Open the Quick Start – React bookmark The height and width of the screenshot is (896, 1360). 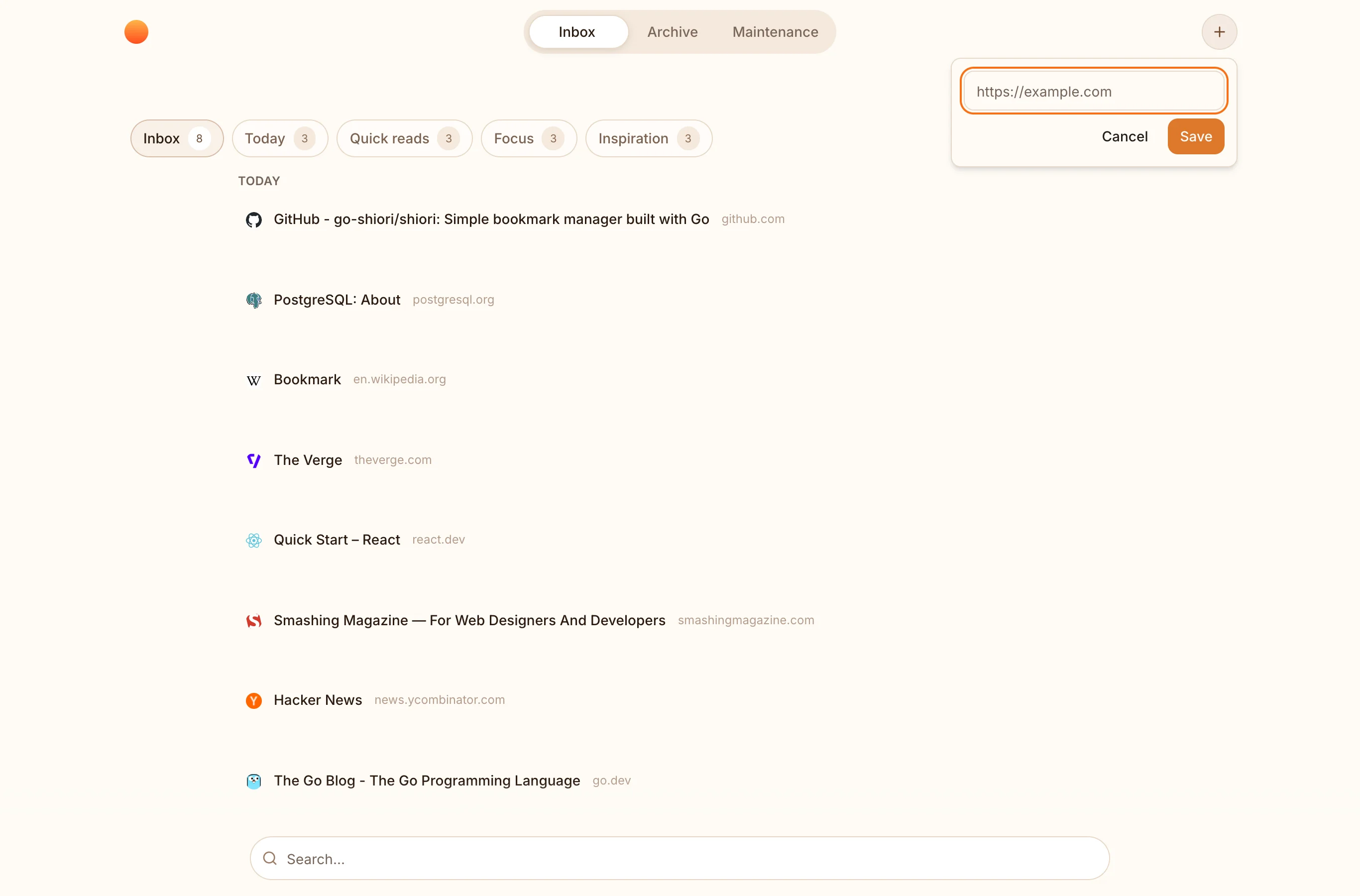click(x=337, y=540)
